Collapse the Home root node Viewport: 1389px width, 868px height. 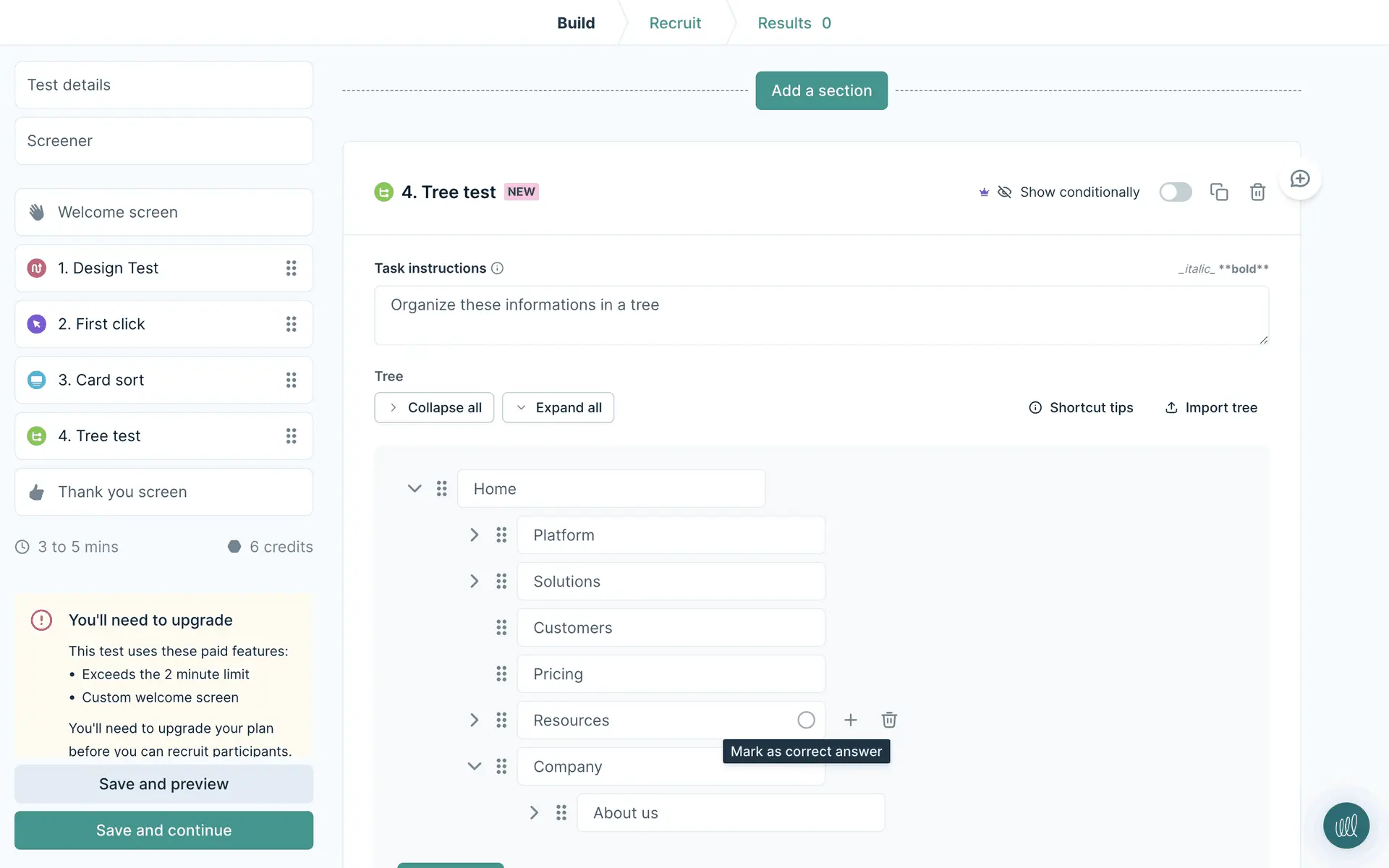(x=415, y=489)
